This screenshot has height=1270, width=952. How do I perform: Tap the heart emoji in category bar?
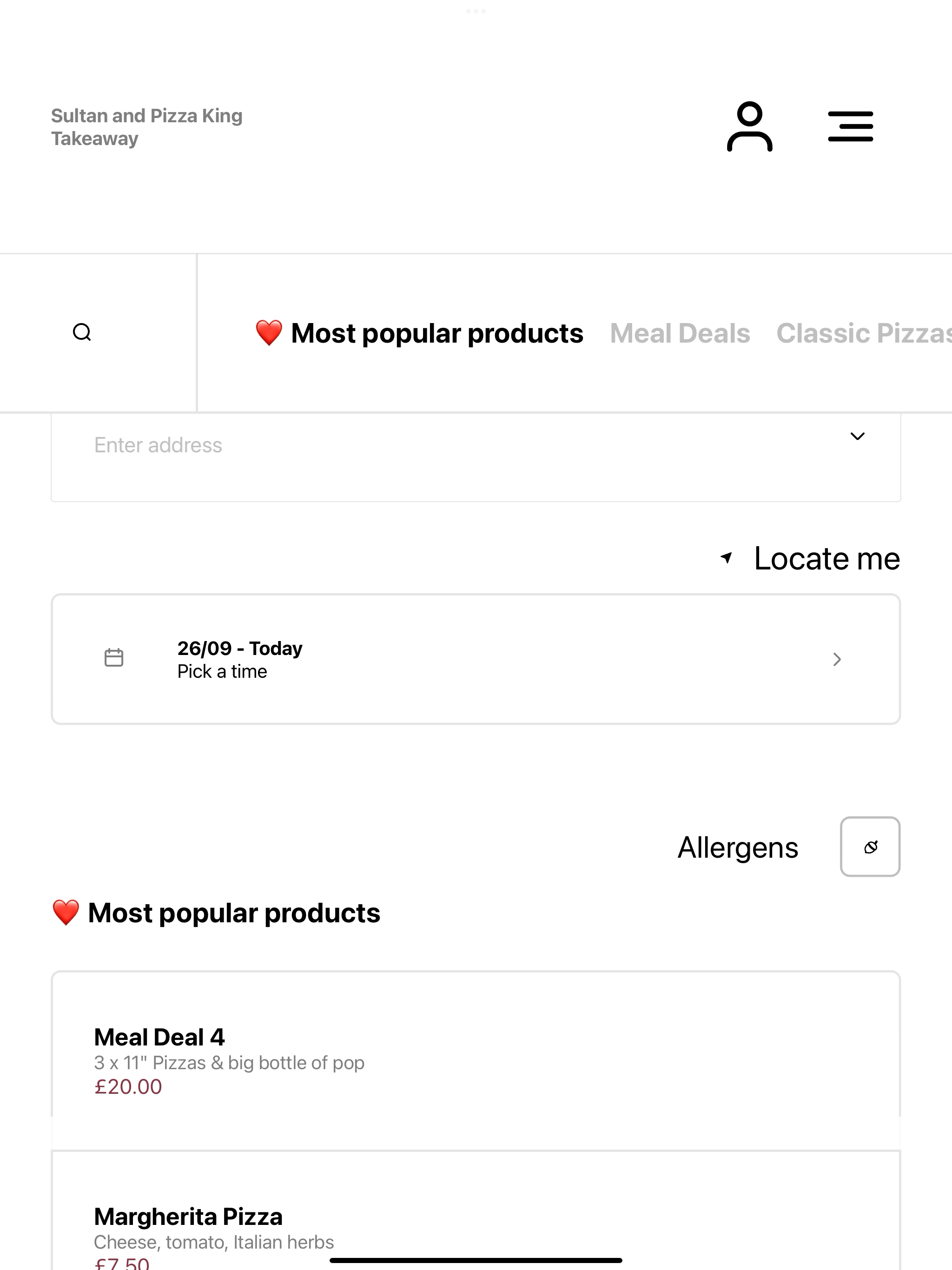pos(269,333)
